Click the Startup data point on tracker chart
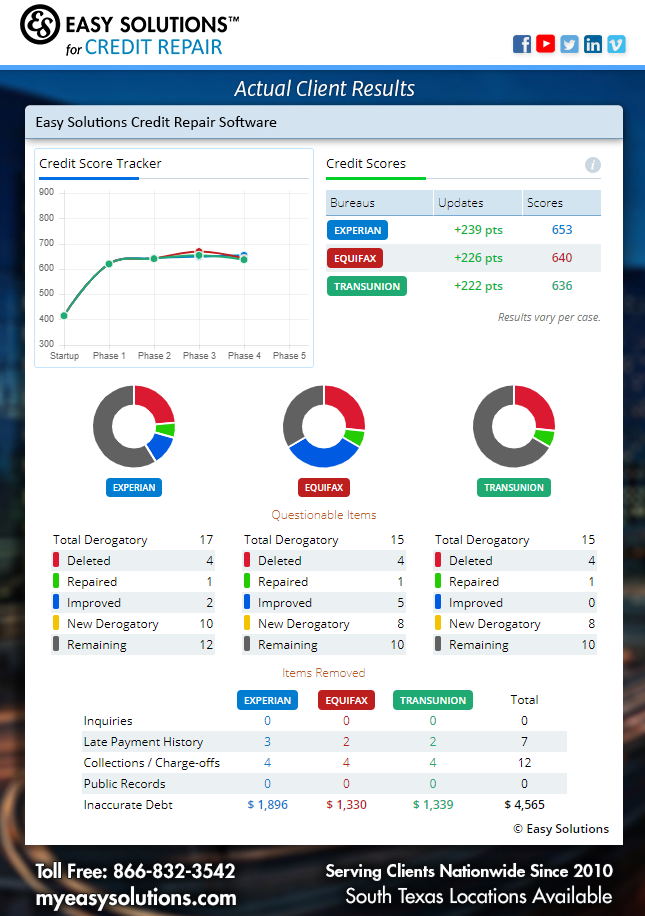The image size is (645, 916). [64, 316]
